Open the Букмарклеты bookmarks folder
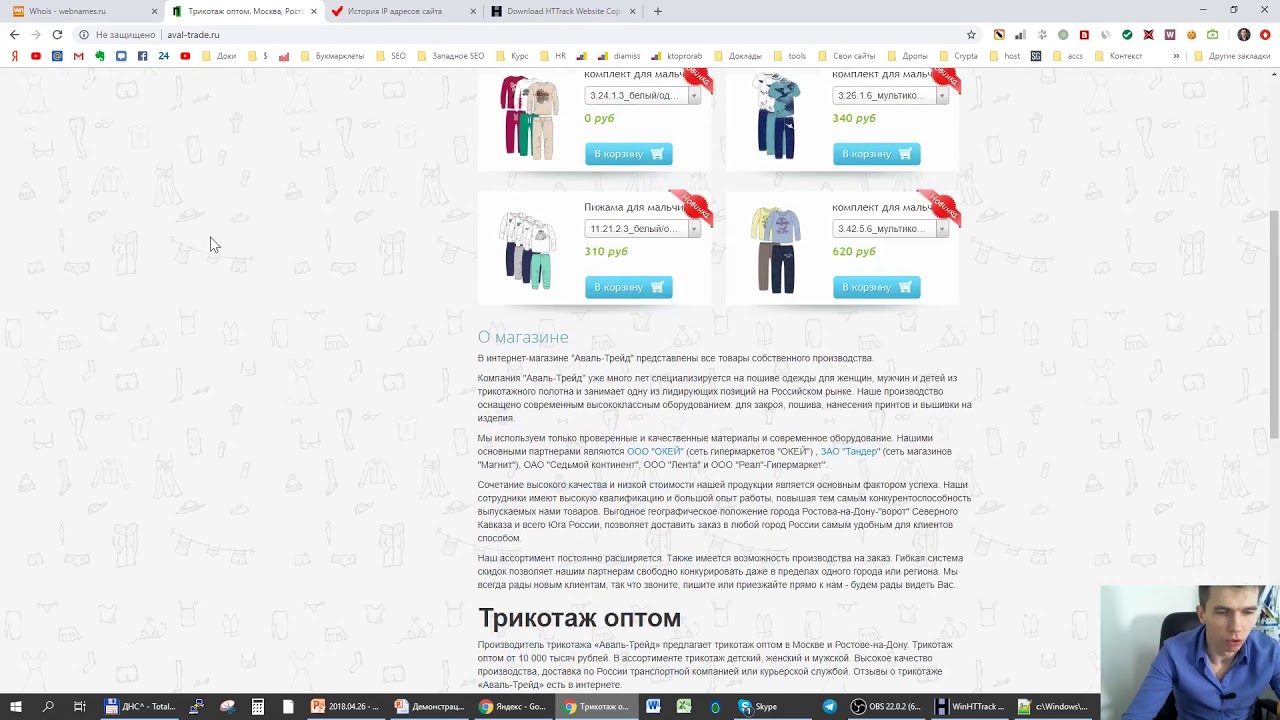This screenshot has height=720, width=1280. point(332,56)
